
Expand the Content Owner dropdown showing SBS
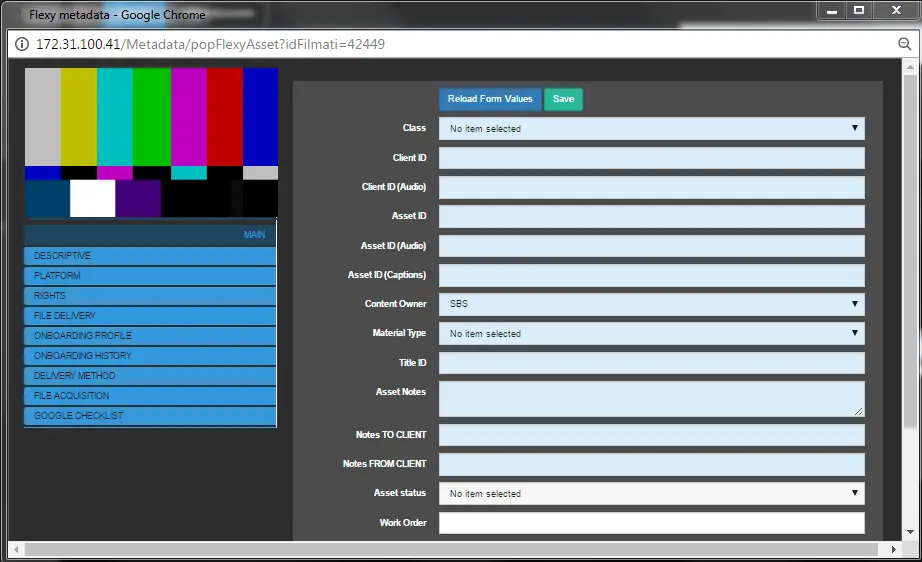651,304
